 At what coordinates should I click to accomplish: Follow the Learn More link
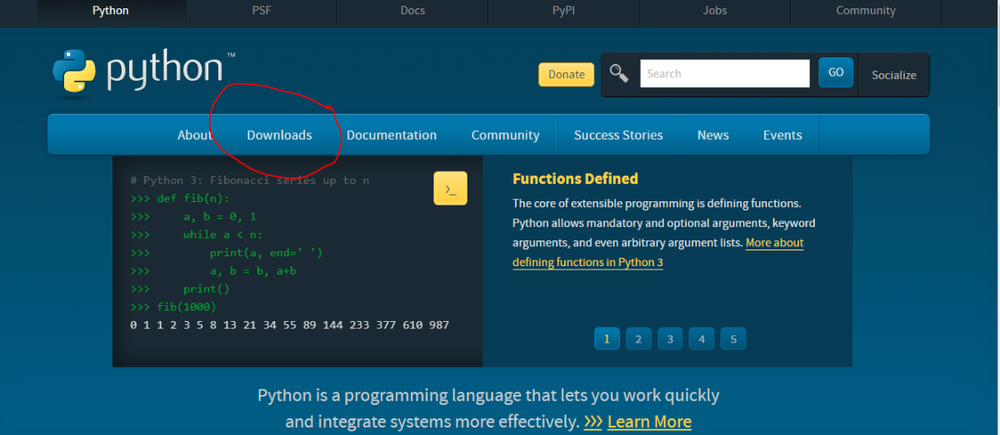click(649, 421)
